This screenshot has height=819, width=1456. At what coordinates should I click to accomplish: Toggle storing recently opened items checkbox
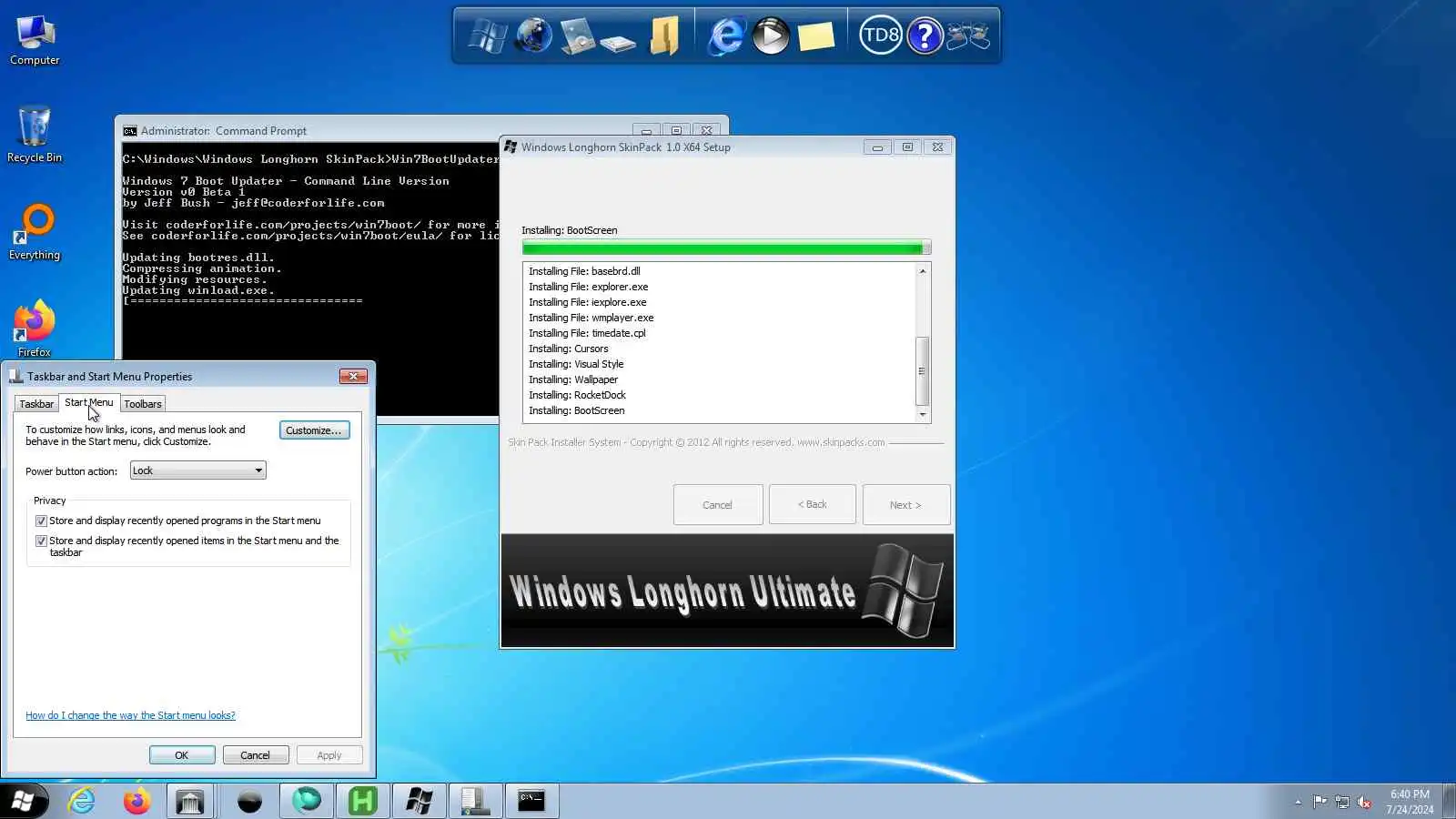click(x=41, y=541)
